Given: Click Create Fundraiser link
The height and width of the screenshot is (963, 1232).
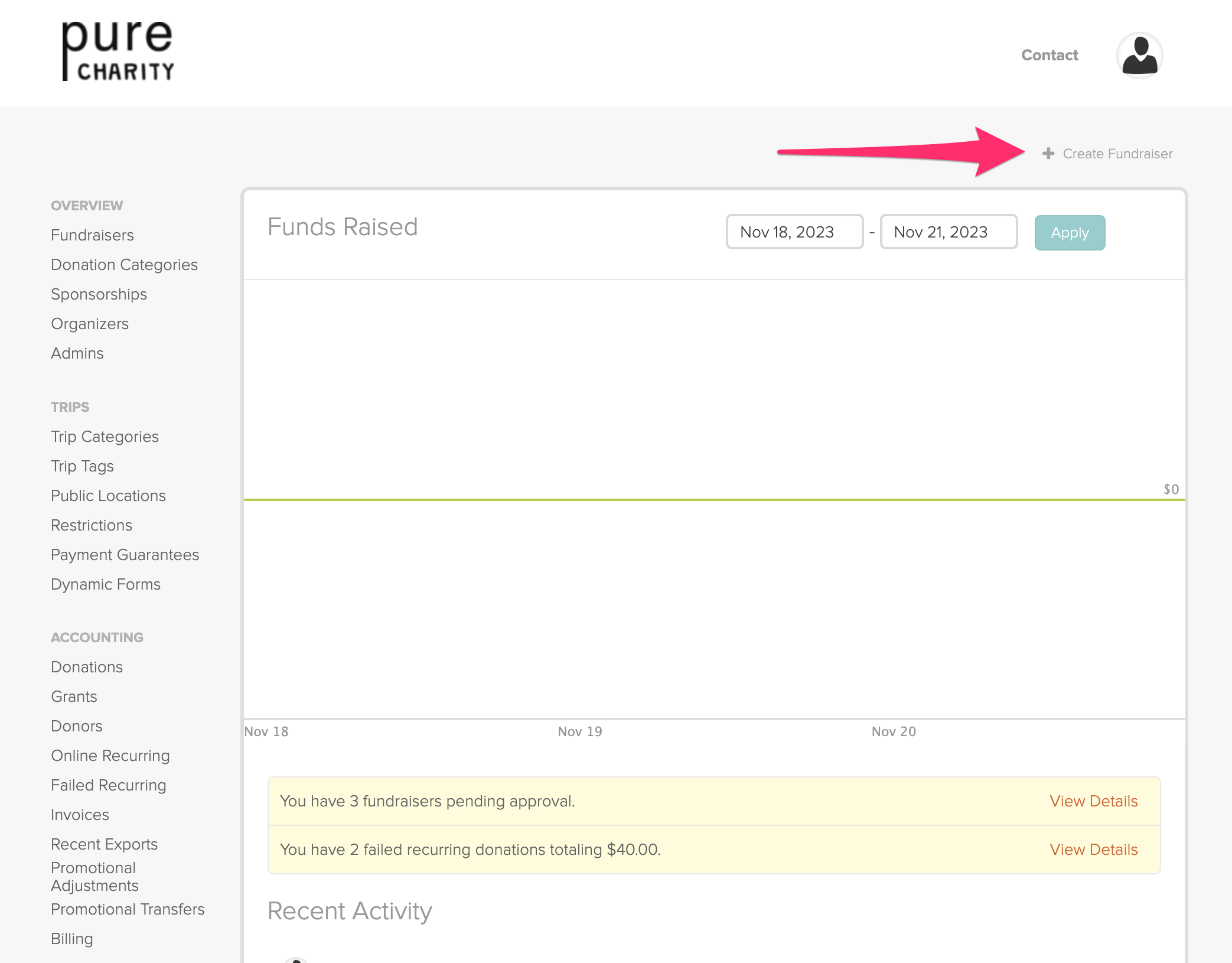Looking at the screenshot, I should pyautogui.click(x=1117, y=154).
